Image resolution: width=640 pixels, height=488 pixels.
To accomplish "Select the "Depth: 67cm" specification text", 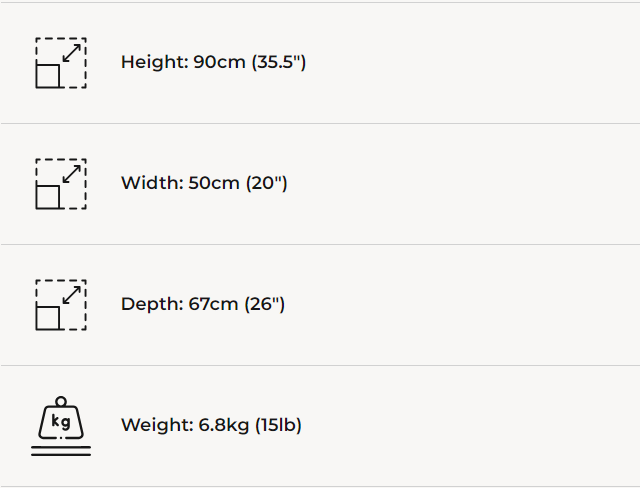I will pos(180,304).
